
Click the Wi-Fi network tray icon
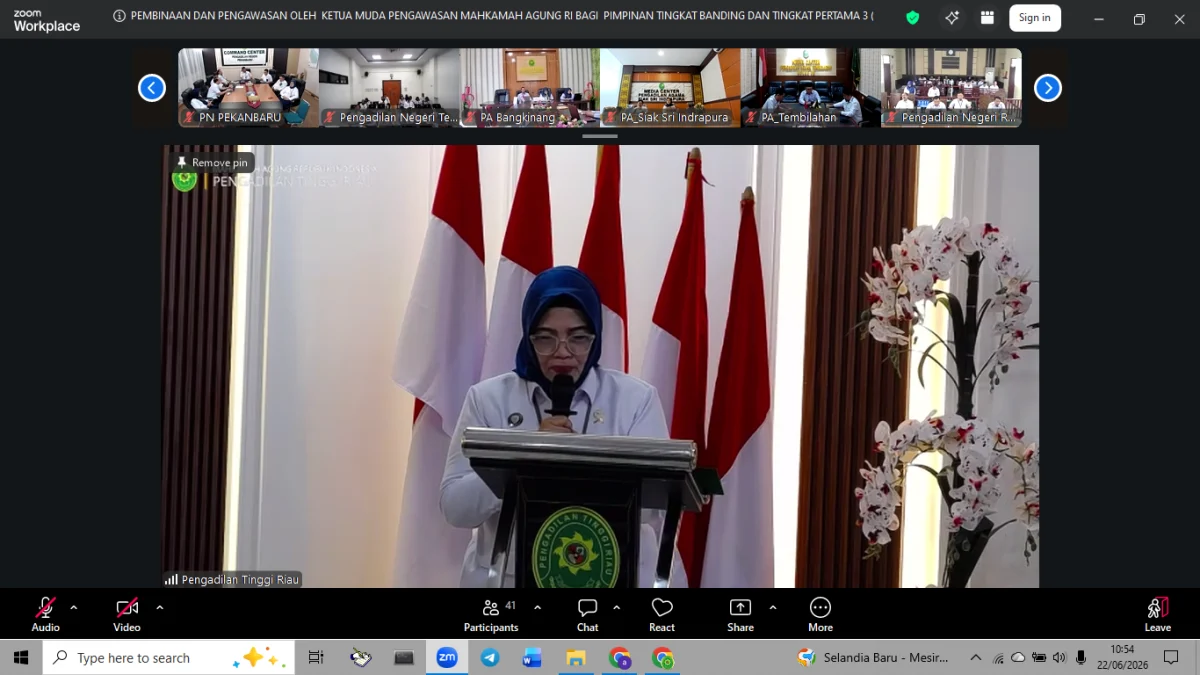pos(998,657)
